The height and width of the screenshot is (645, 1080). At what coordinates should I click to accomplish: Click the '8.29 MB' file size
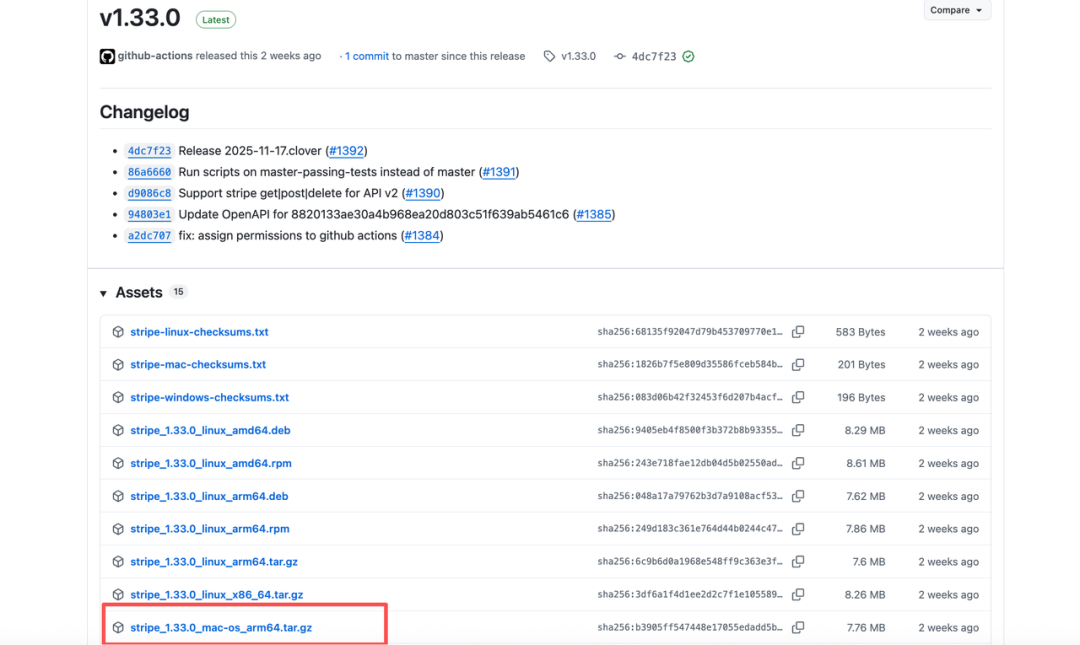865,430
